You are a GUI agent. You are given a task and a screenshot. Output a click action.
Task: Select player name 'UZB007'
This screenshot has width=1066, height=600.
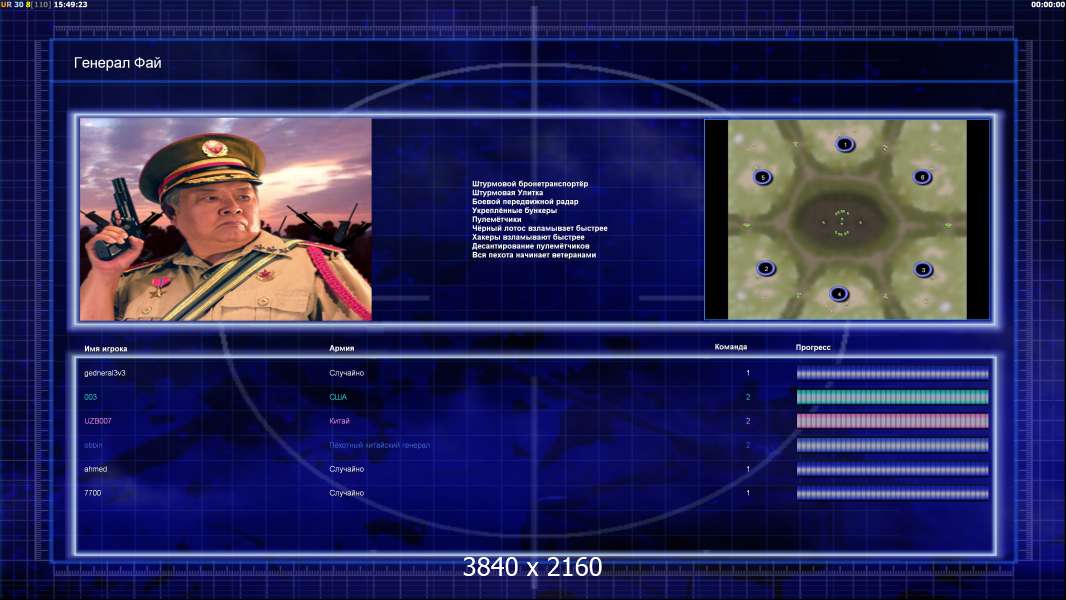(98, 421)
